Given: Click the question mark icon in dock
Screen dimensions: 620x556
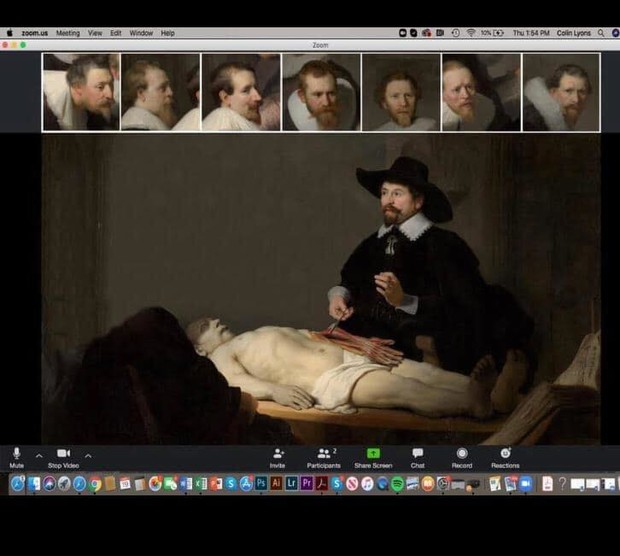Looking at the screenshot, I should tap(562, 484).
